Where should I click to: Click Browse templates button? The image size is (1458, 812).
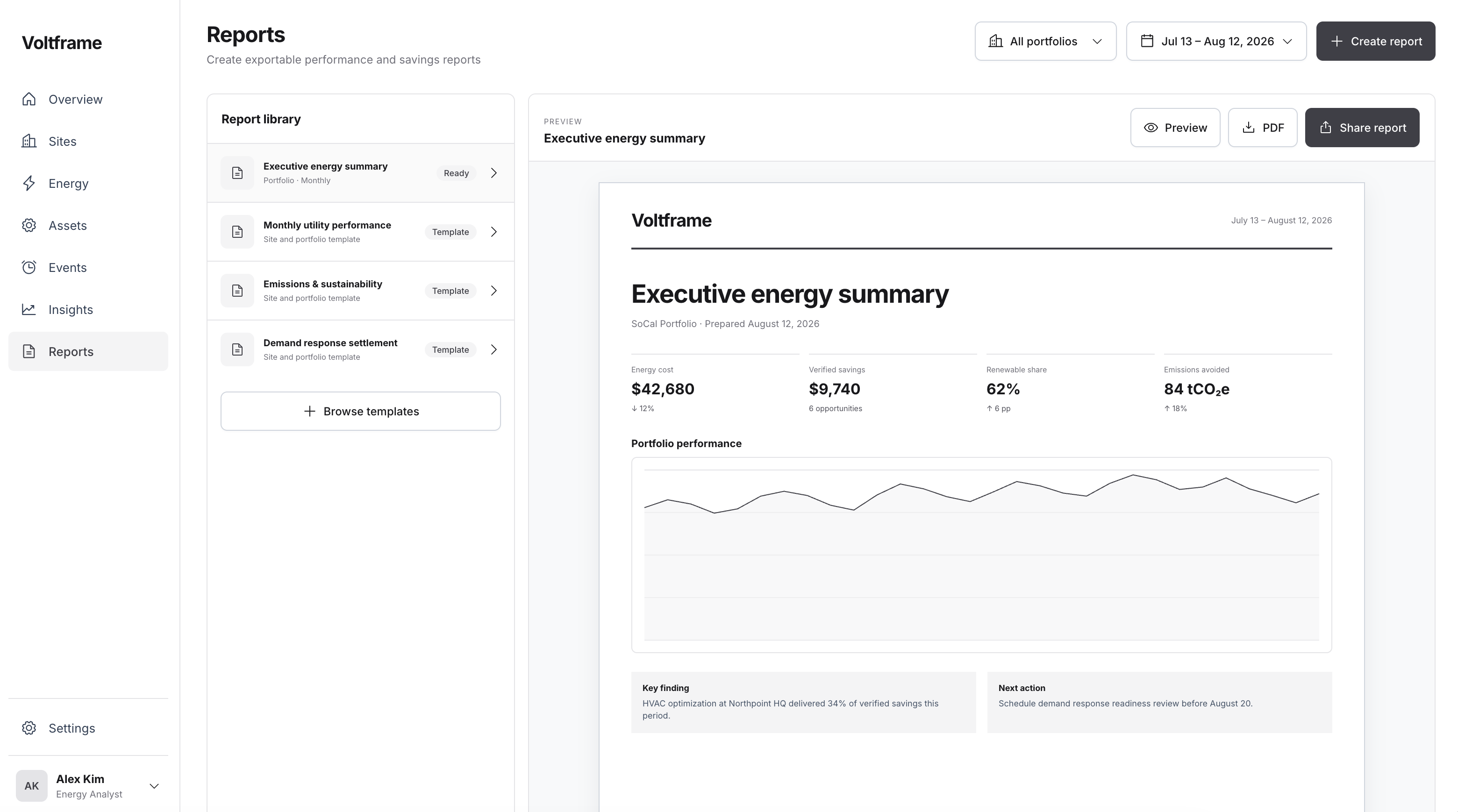pyautogui.click(x=361, y=411)
